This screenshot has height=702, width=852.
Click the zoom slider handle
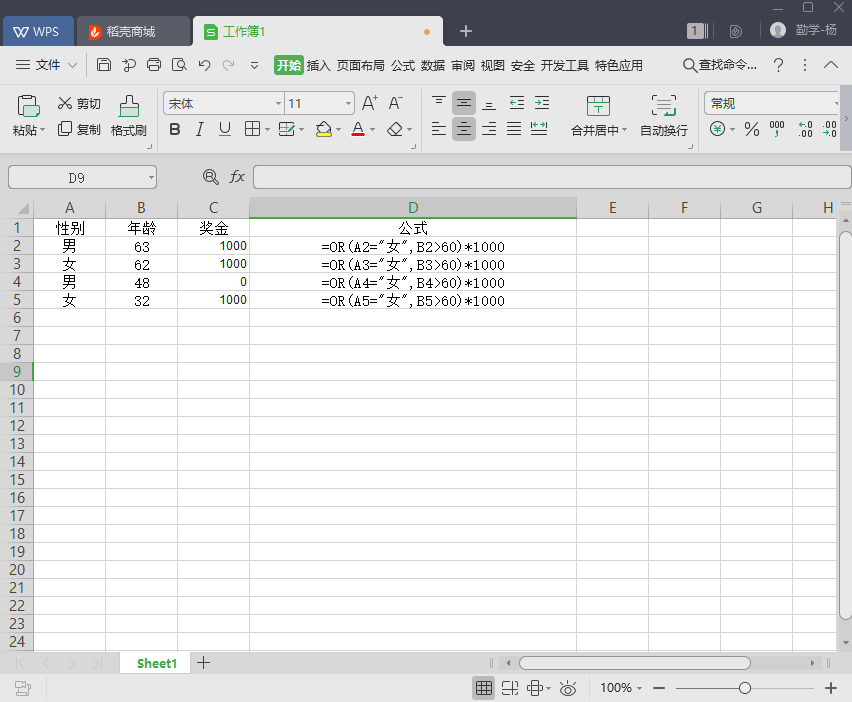pyautogui.click(x=745, y=688)
